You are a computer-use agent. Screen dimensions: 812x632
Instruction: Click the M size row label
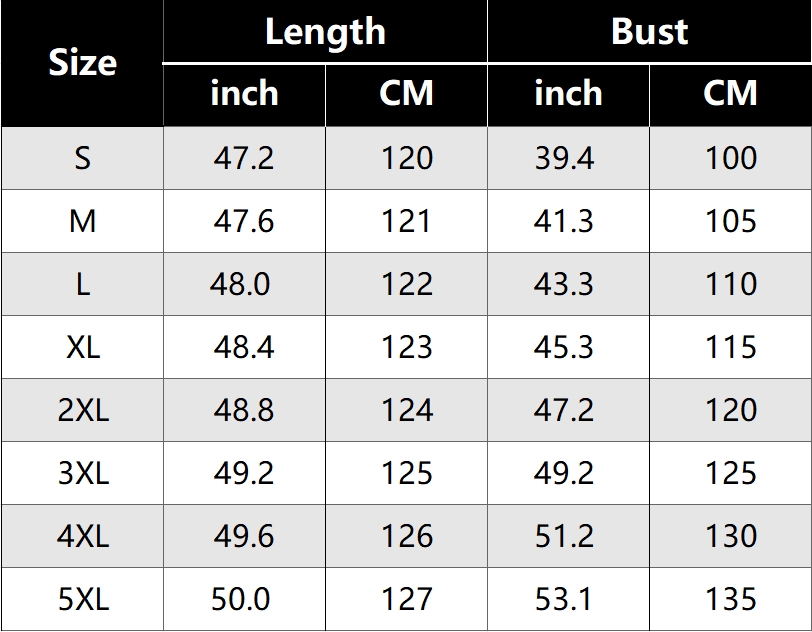point(82,221)
